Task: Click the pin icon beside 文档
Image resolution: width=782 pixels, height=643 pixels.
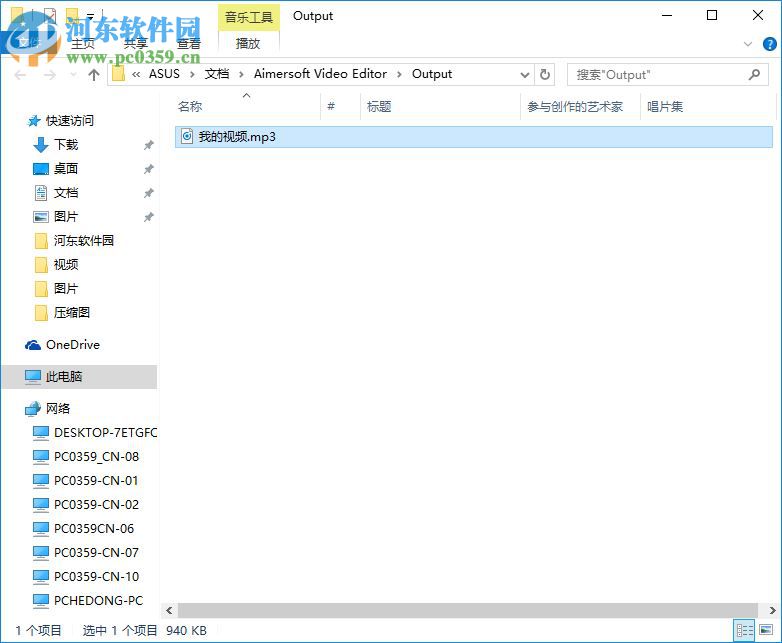Action: click(149, 193)
